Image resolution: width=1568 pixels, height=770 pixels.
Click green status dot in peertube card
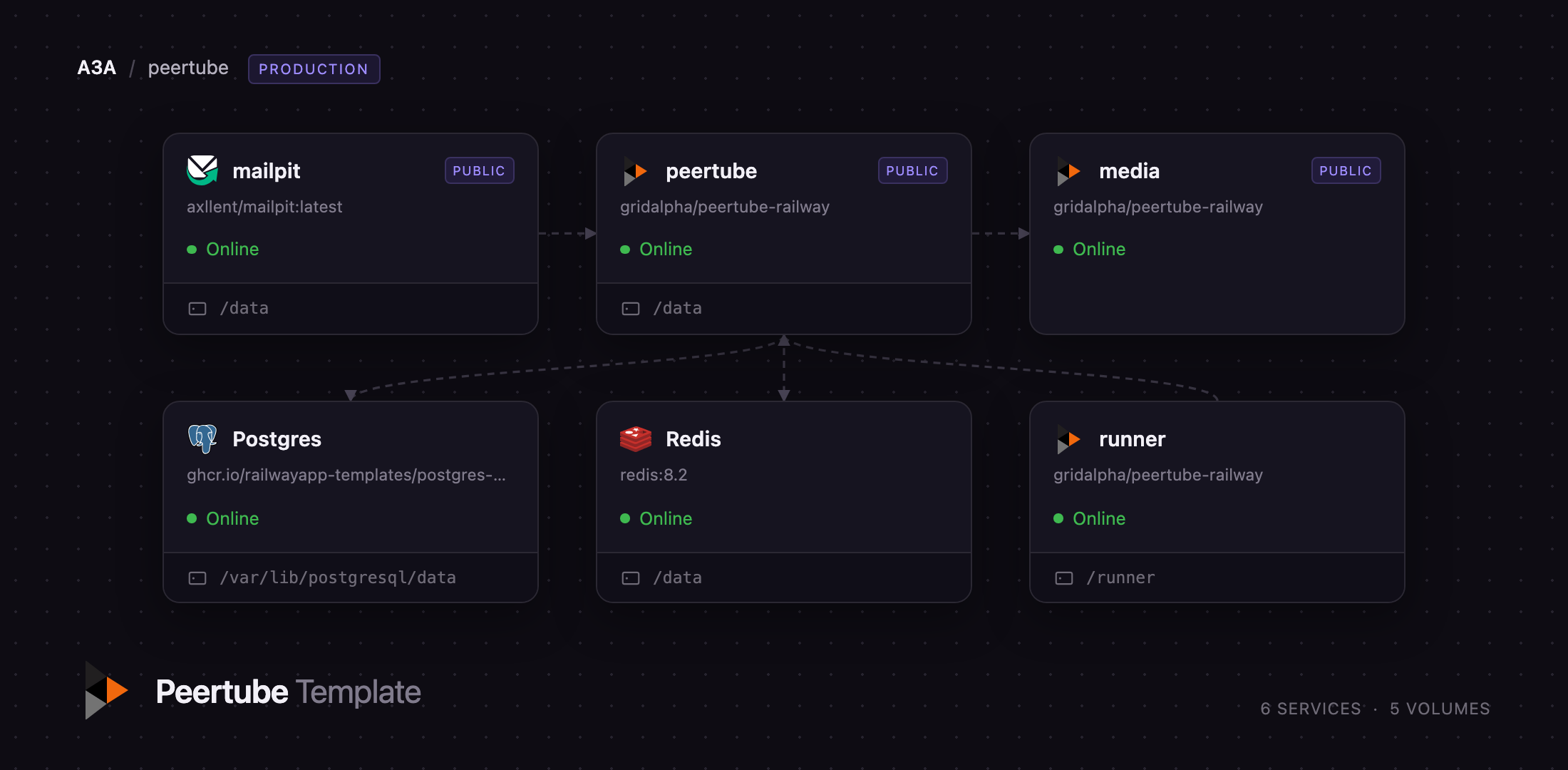coord(625,250)
